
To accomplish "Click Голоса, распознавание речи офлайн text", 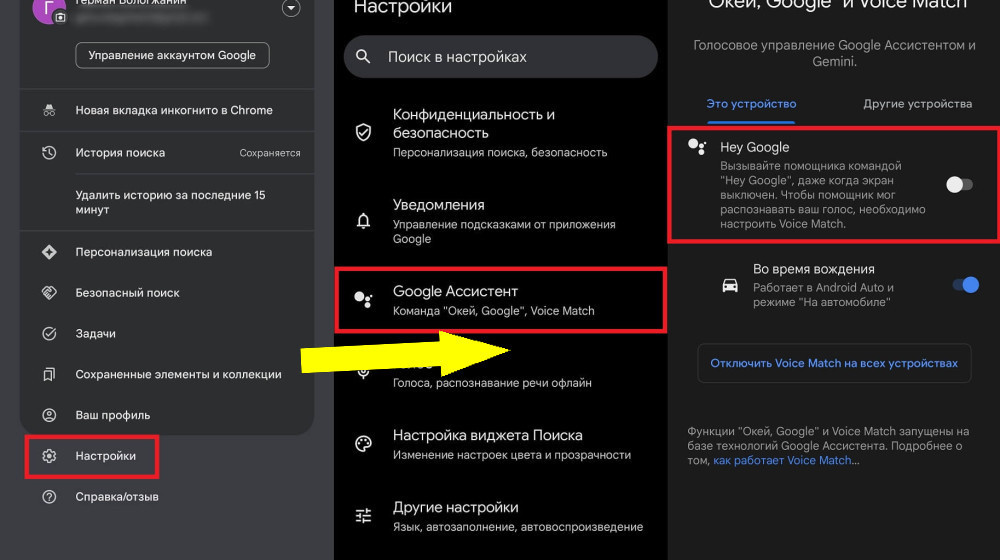I will [x=492, y=383].
